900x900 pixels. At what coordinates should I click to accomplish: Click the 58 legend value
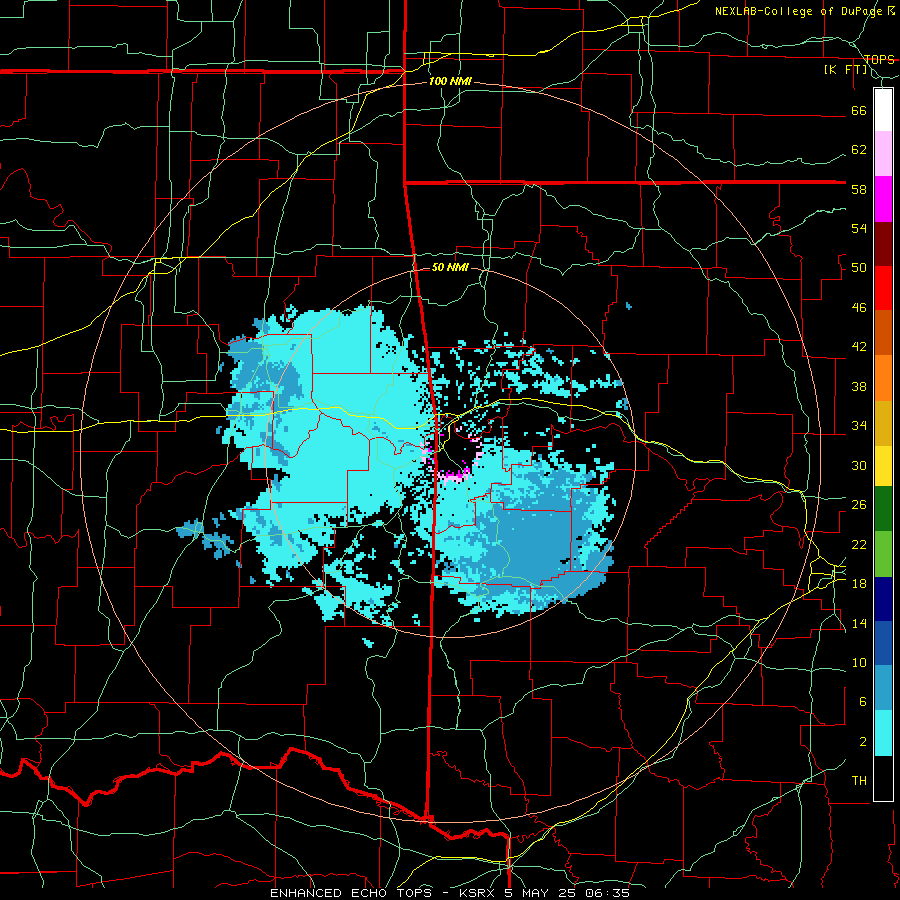click(859, 189)
